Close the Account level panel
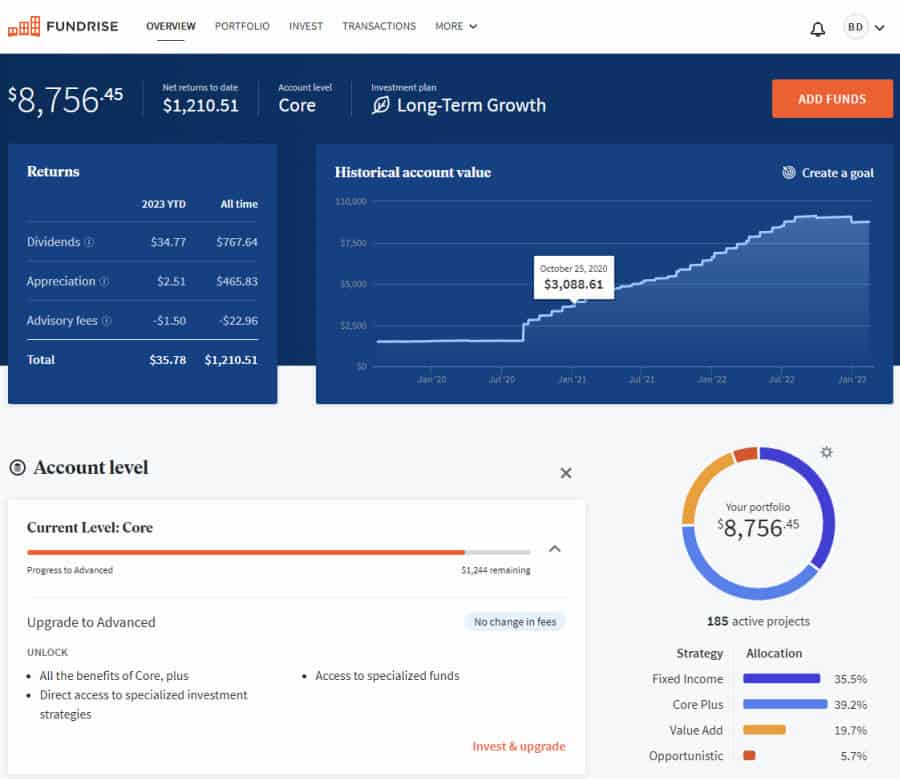 coord(566,473)
